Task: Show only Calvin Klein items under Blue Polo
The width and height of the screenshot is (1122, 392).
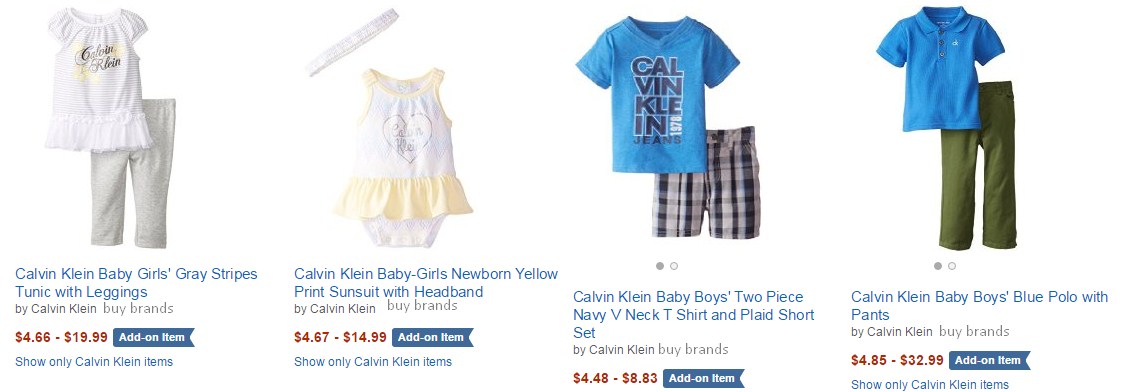Action: point(930,384)
